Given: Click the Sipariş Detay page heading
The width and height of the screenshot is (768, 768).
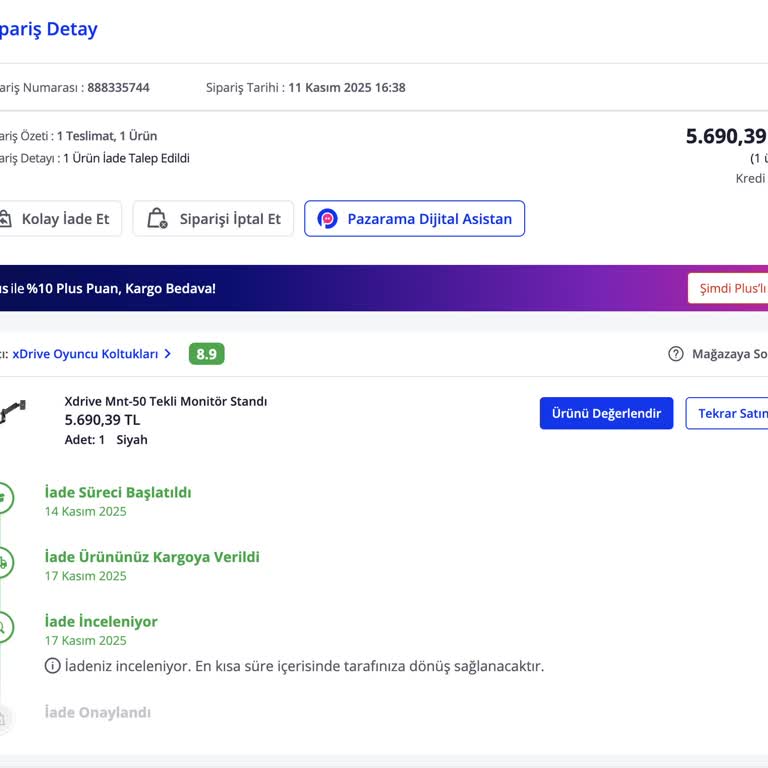Looking at the screenshot, I should tap(48, 29).
